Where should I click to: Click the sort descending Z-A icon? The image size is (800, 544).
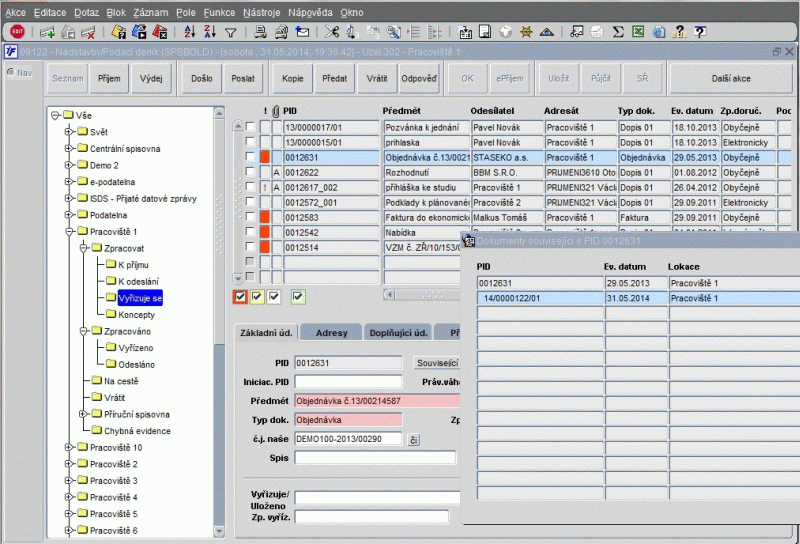pos(208,32)
